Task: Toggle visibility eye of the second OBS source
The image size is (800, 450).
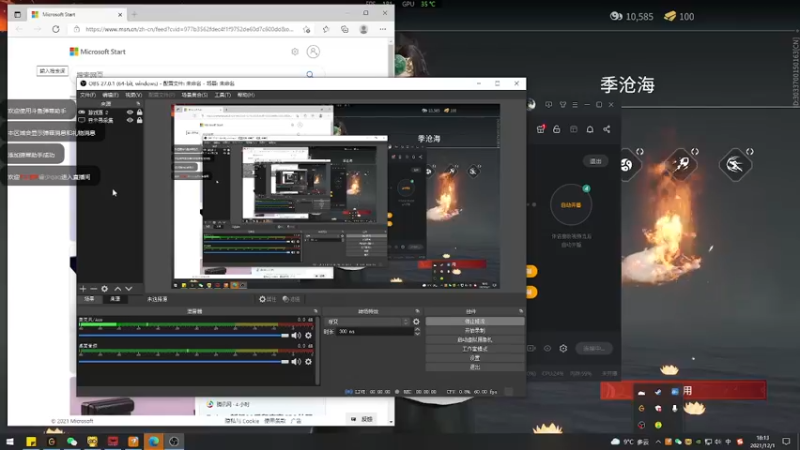Action: coord(130,120)
